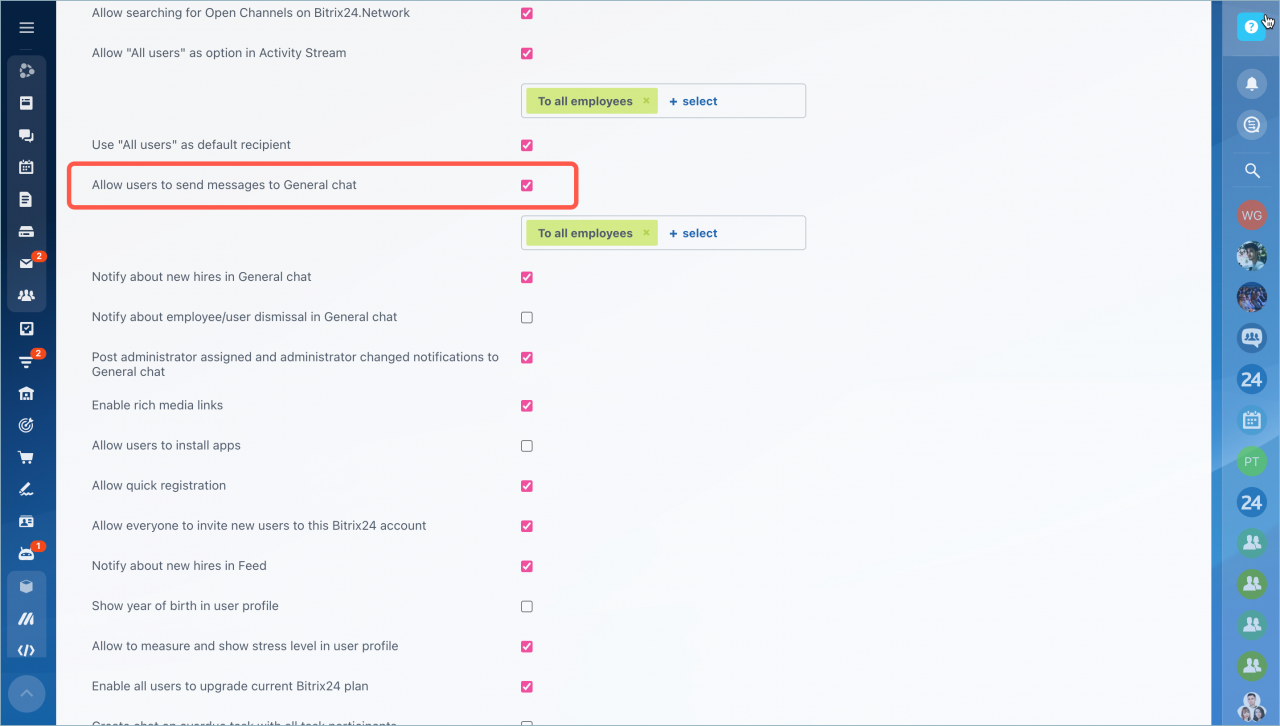Uncheck Allow users to send messages to General chat
This screenshot has height=726, width=1280.
click(x=527, y=185)
